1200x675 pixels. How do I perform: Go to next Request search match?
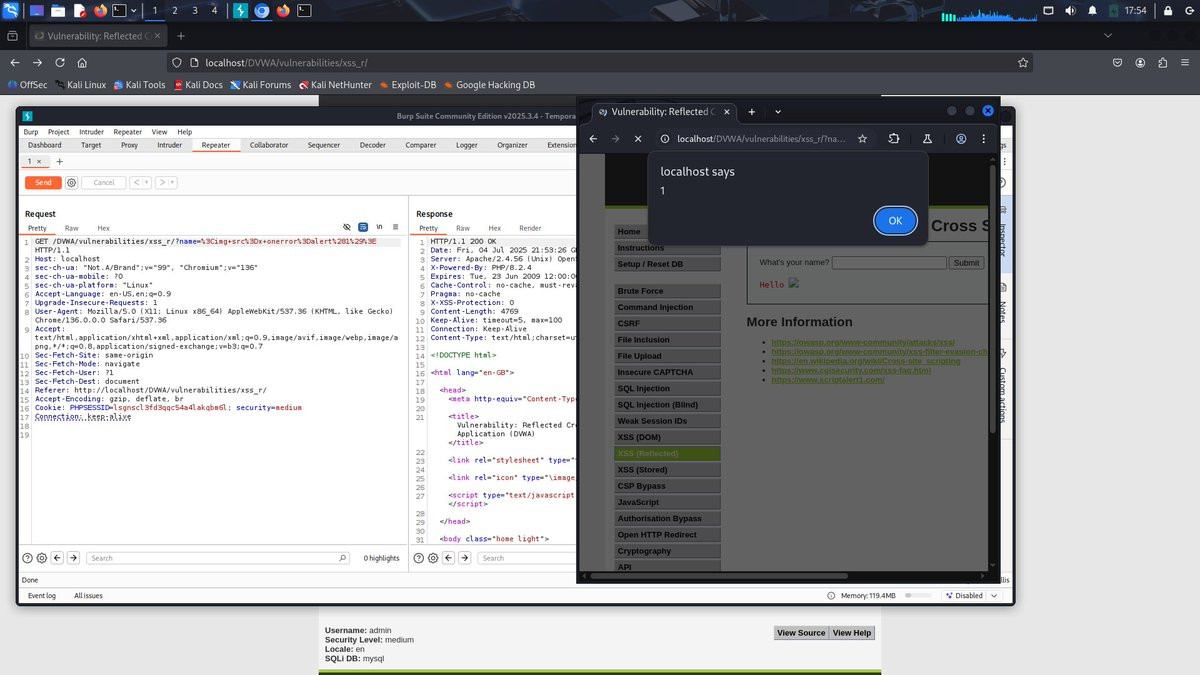73,558
